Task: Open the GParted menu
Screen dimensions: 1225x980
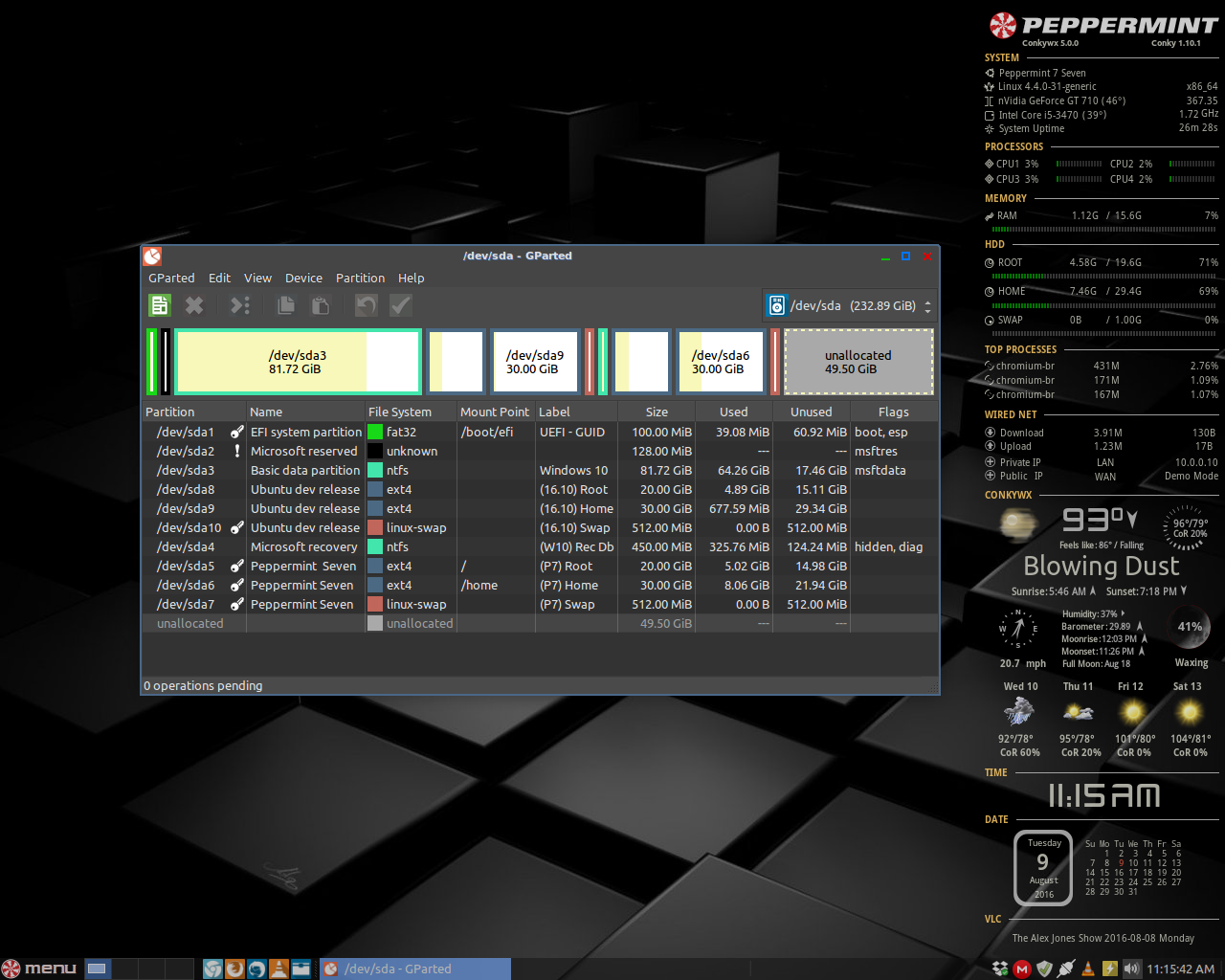Action: coord(171,278)
